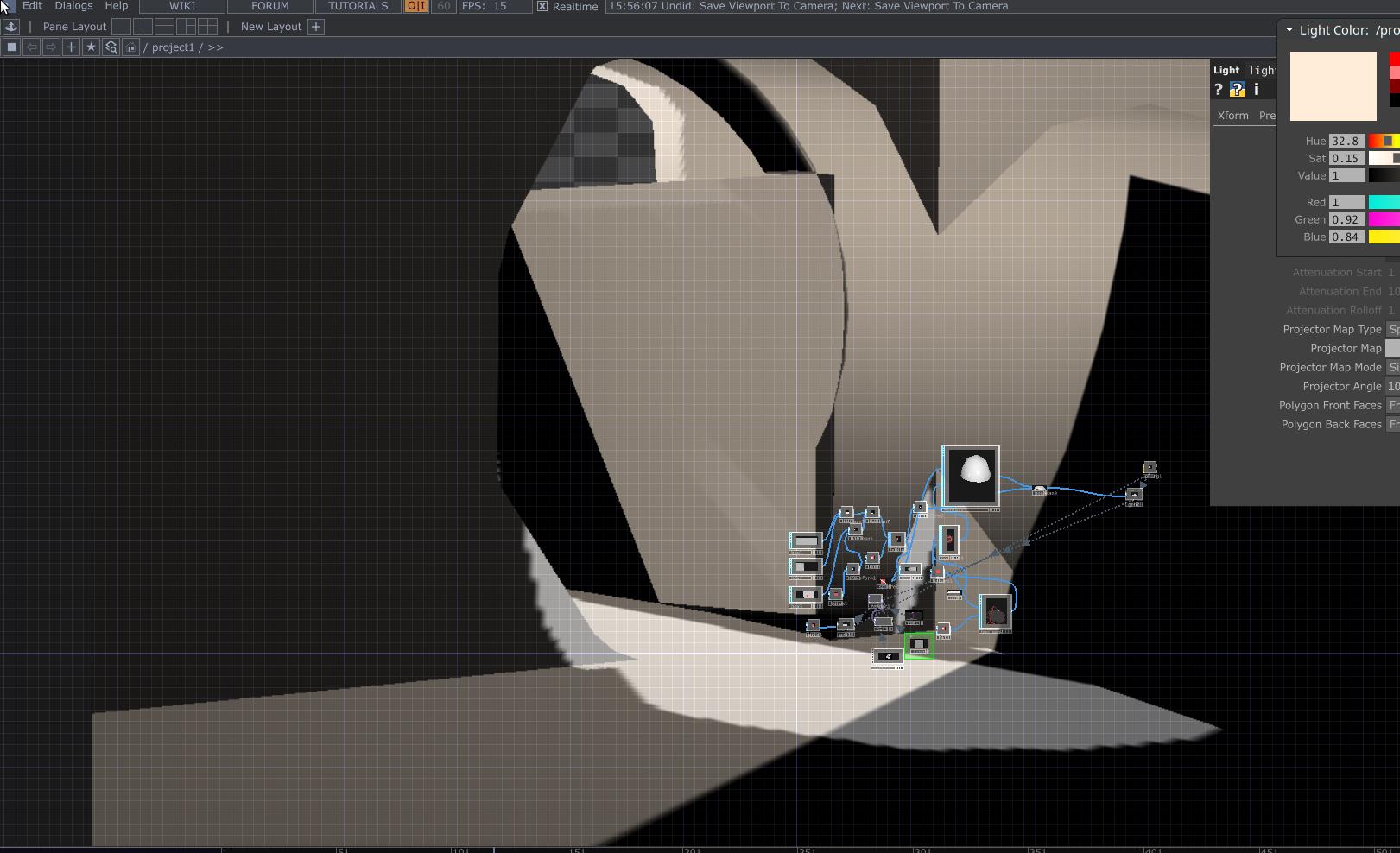Open the operator search magnifier icon

point(111,47)
